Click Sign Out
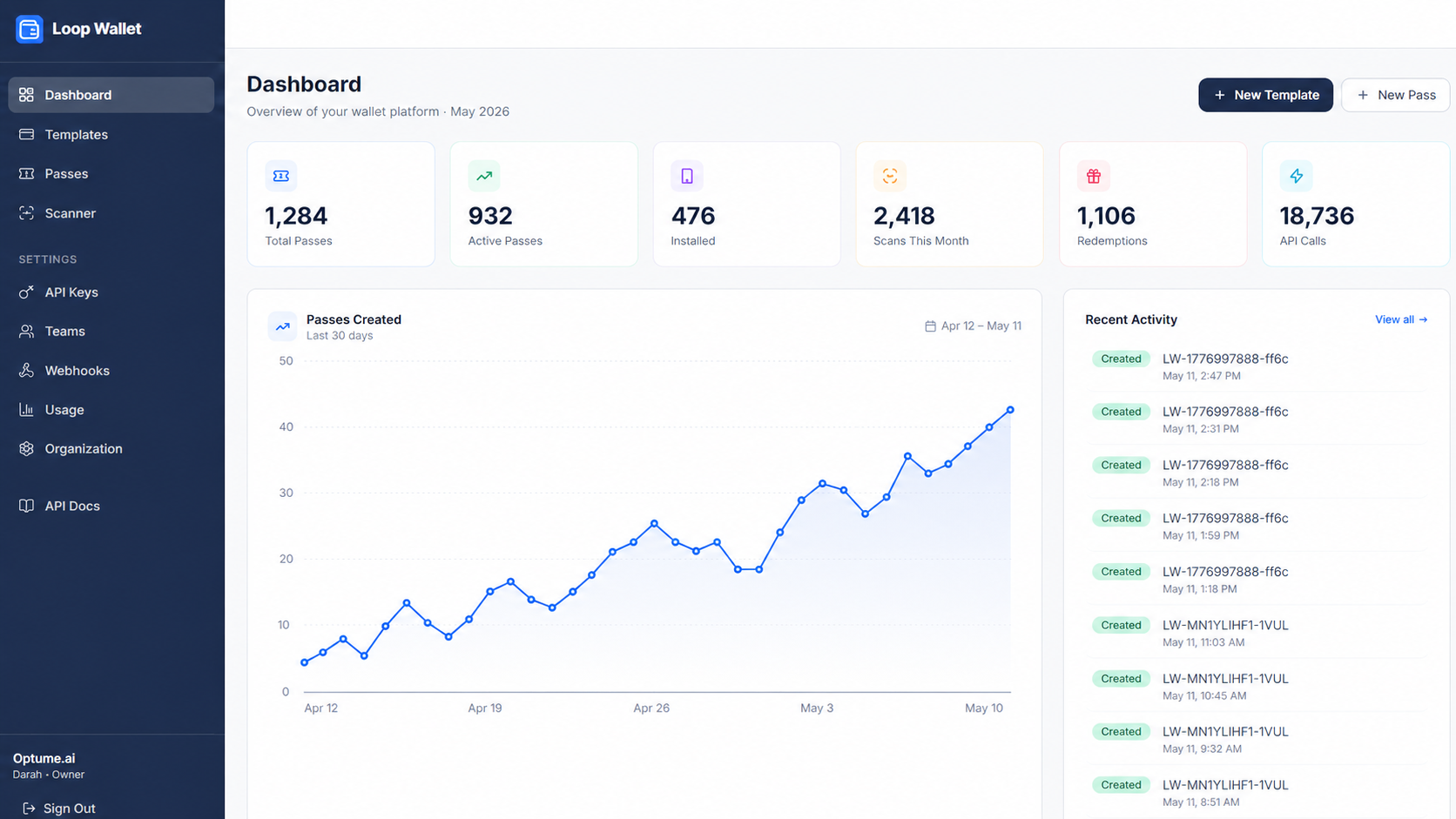 pyautogui.click(x=59, y=809)
